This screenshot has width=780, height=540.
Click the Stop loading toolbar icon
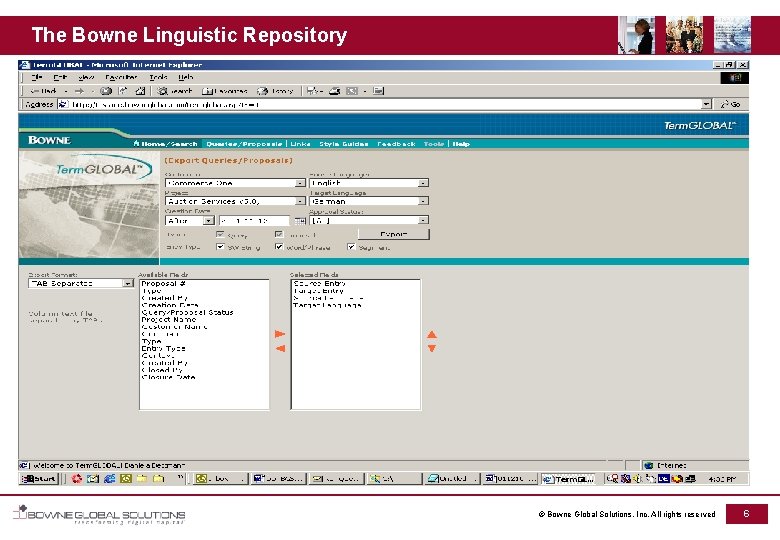(106, 91)
